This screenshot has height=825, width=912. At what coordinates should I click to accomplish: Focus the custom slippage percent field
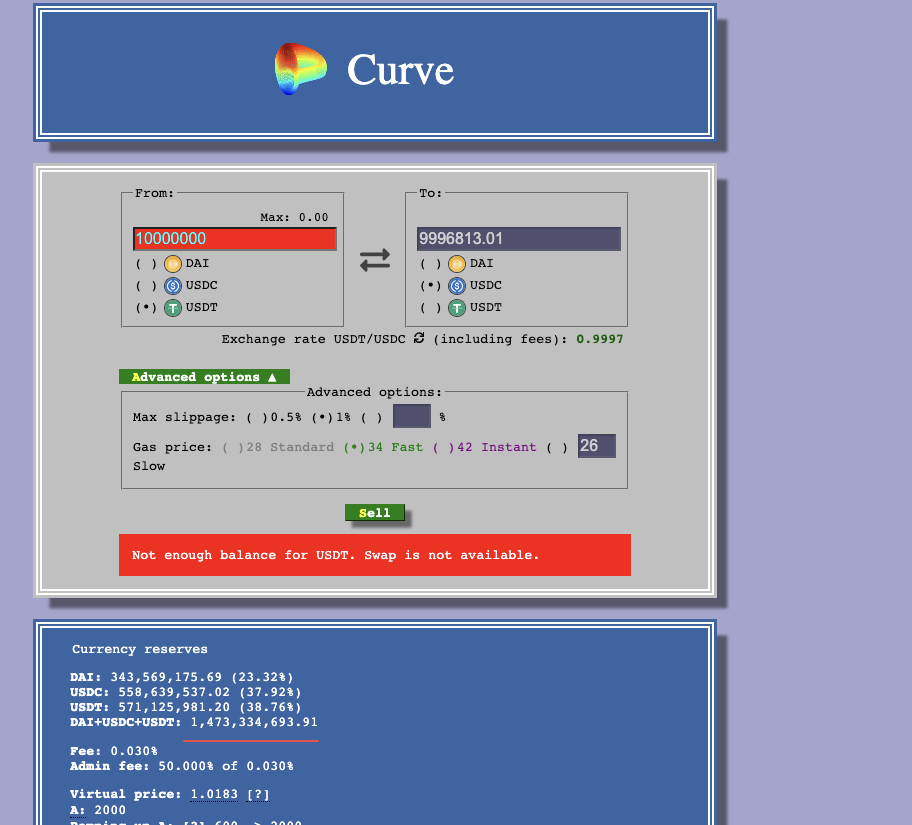click(412, 416)
